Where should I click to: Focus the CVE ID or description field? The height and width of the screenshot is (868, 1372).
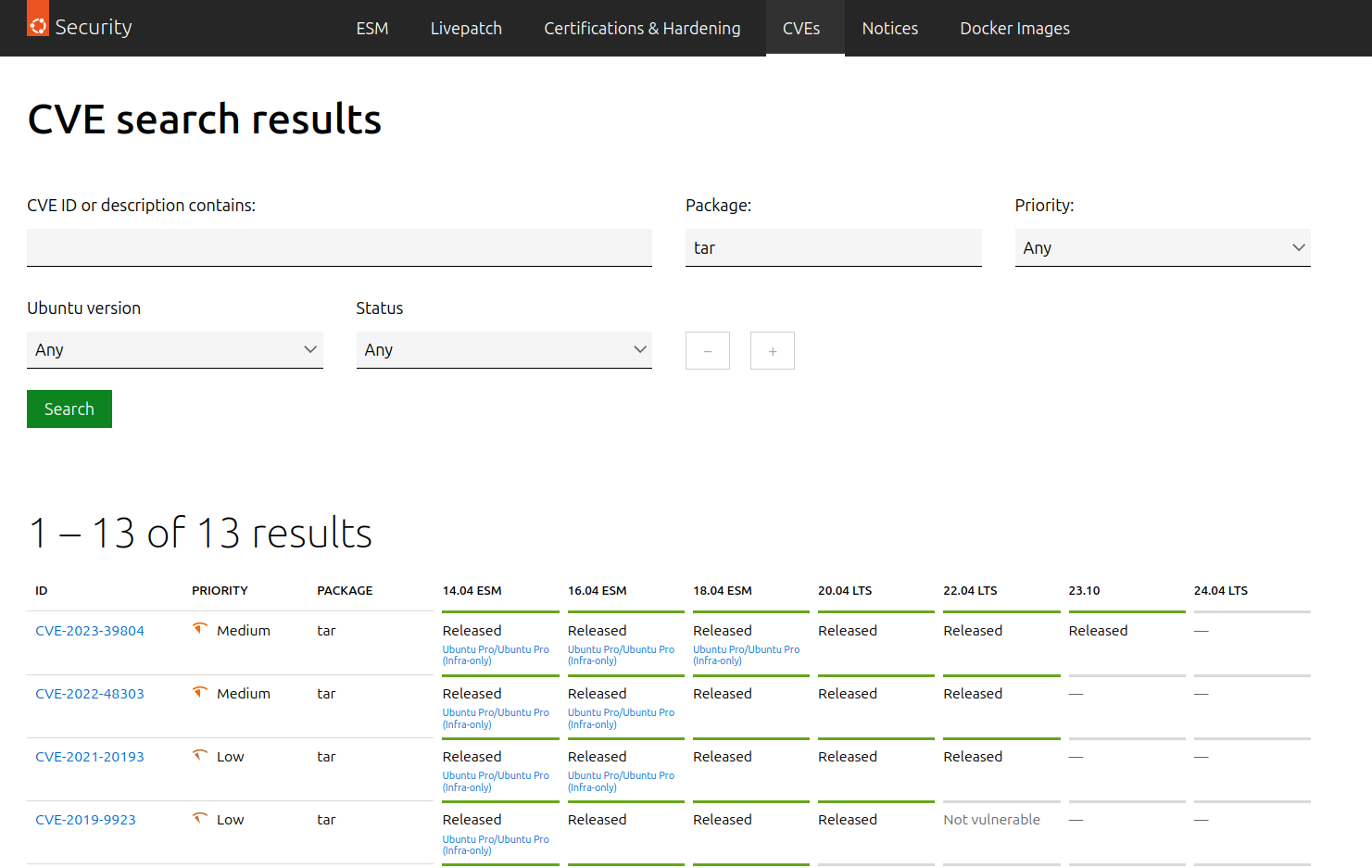339,248
